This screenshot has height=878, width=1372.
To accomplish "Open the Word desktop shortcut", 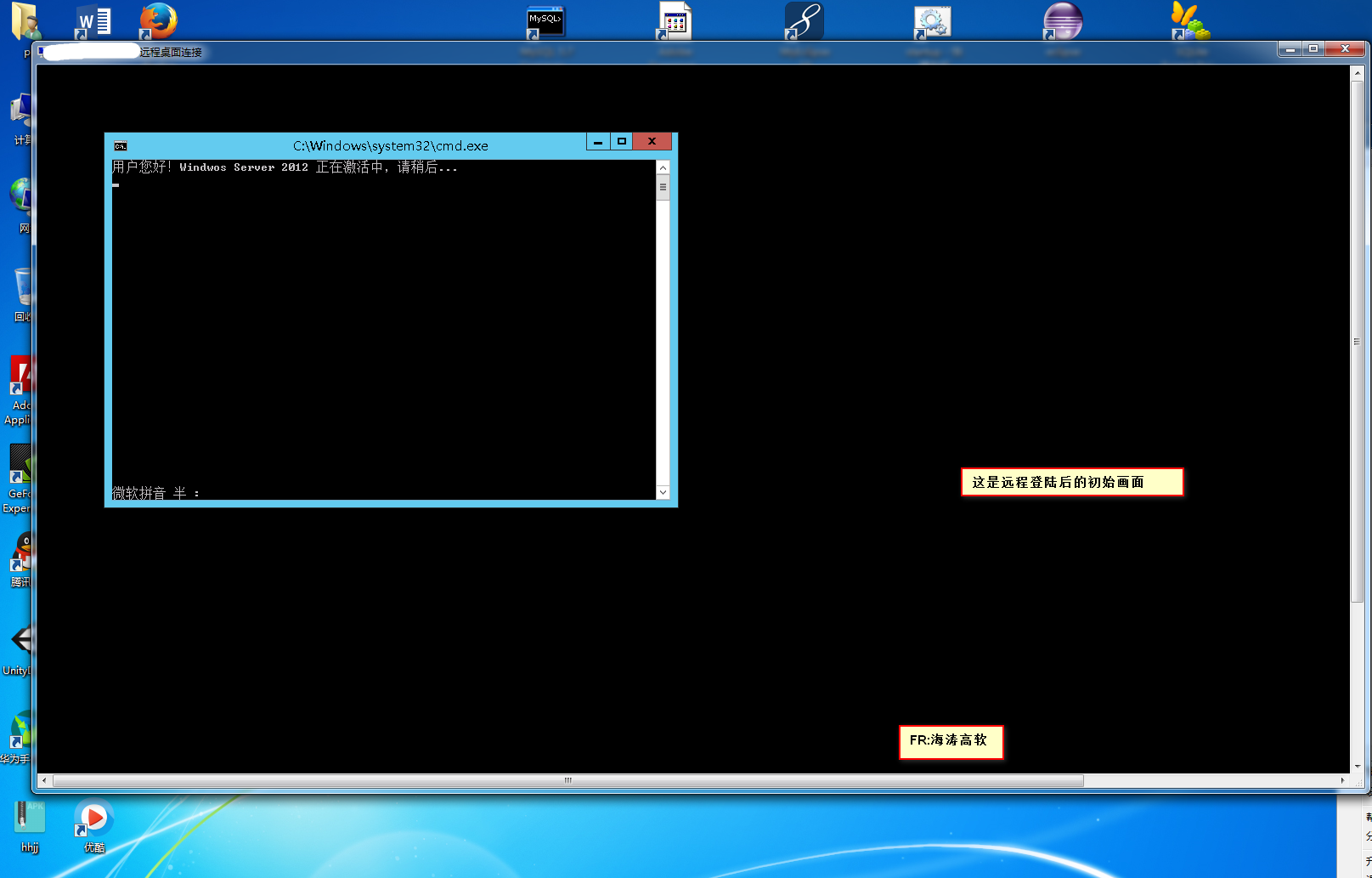I will click(93, 21).
